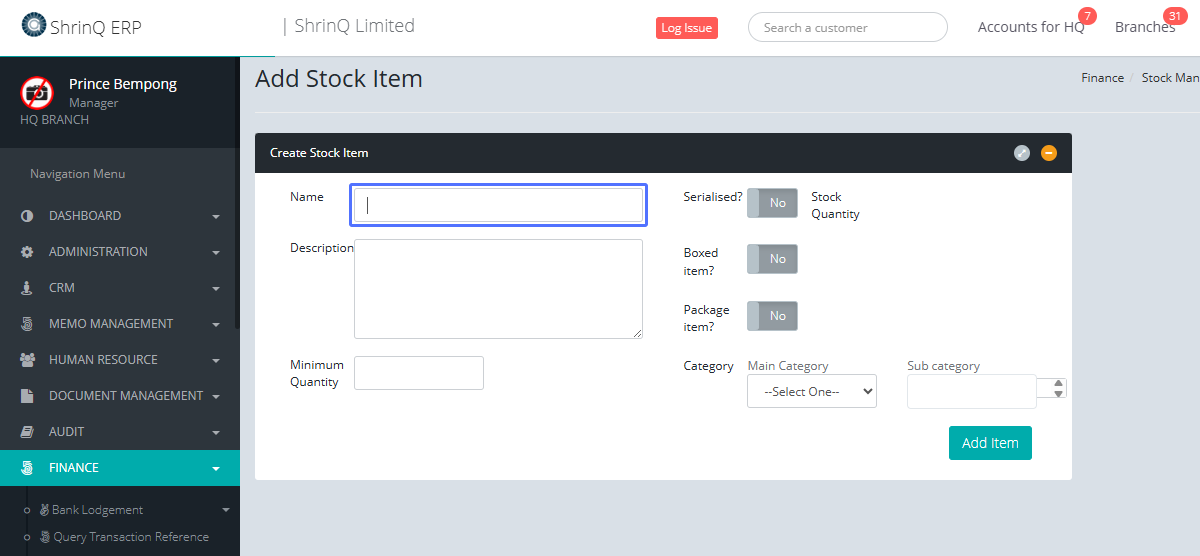Click the Document Management file icon

27,396
